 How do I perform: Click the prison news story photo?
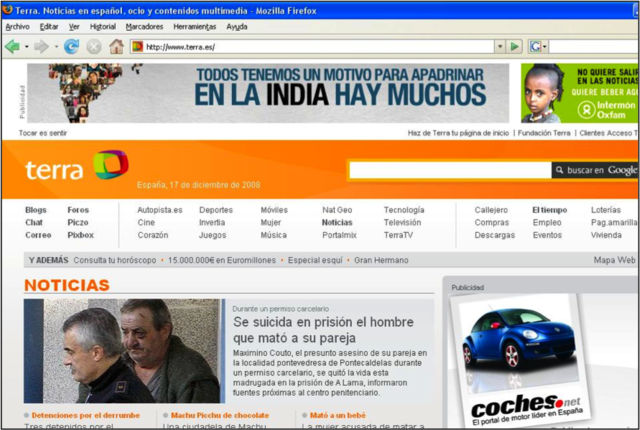click(124, 351)
